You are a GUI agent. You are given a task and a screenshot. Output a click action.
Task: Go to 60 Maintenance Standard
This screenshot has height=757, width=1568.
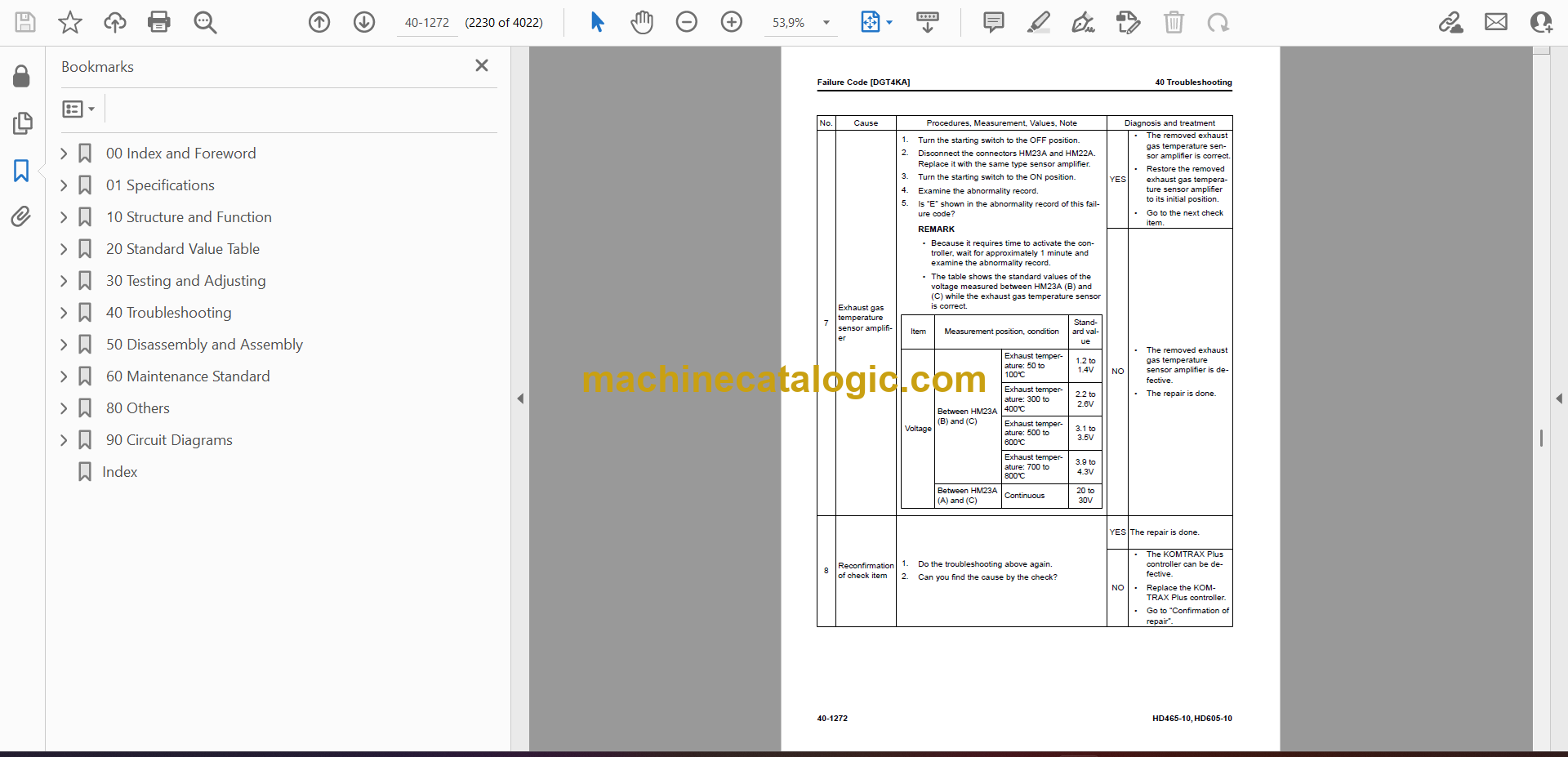pyautogui.click(x=188, y=376)
